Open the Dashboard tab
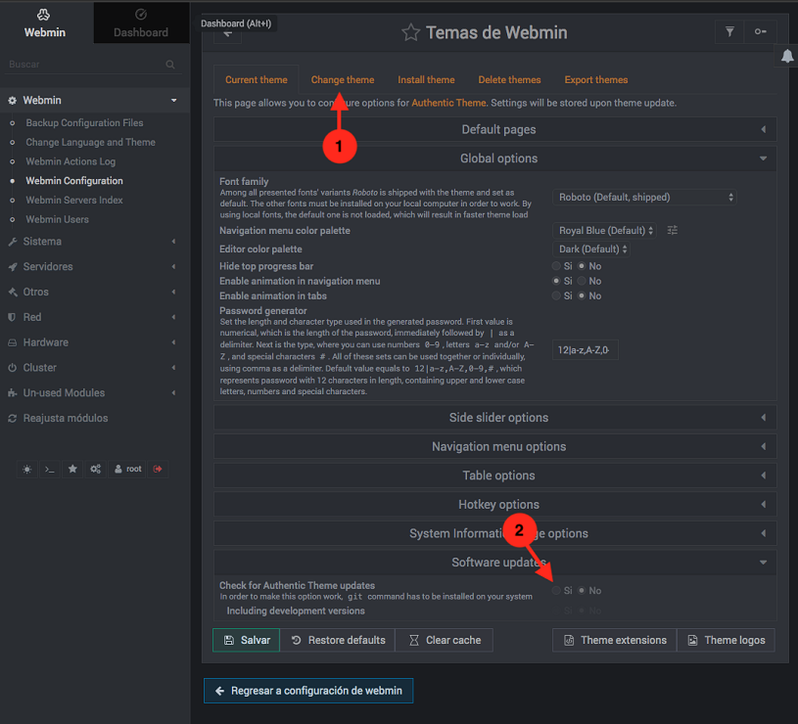 tap(141, 23)
